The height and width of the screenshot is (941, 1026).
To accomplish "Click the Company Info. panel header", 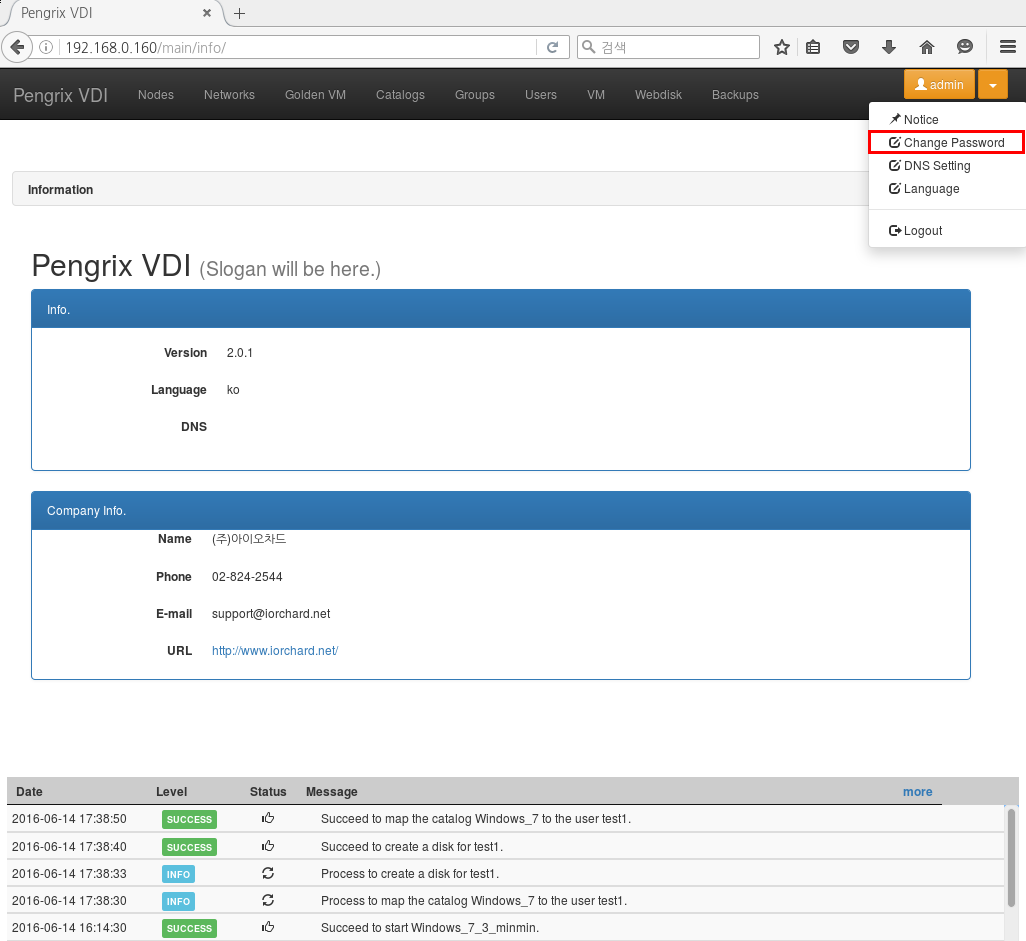I will [501, 510].
